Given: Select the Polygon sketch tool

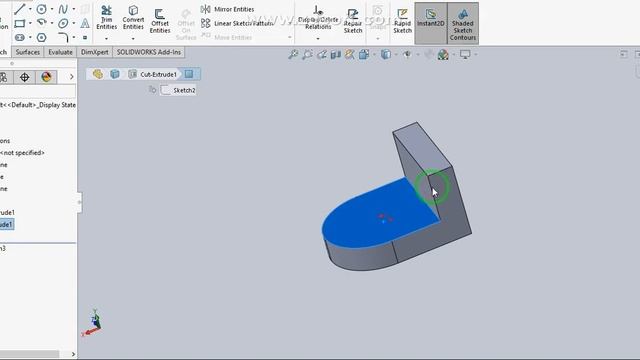Looking at the screenshot, I should (41, 38).
